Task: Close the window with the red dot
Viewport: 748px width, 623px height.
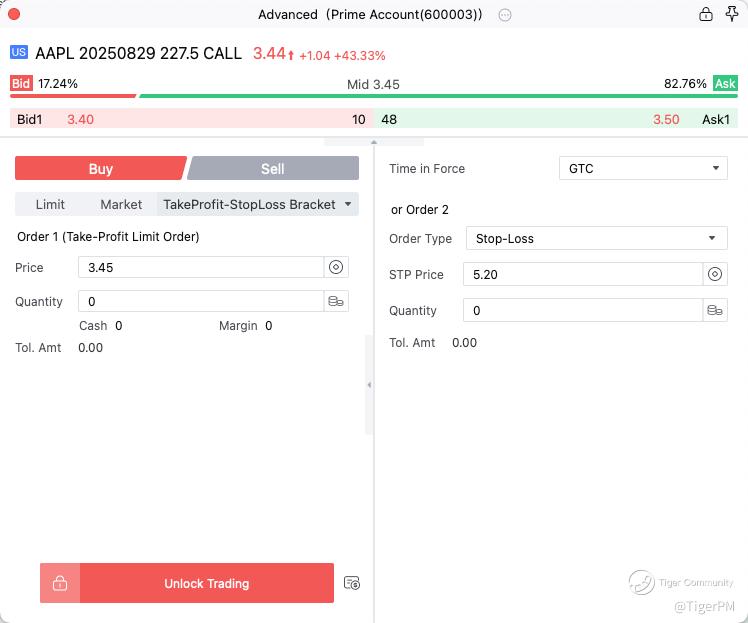Action: coord(14,14)
